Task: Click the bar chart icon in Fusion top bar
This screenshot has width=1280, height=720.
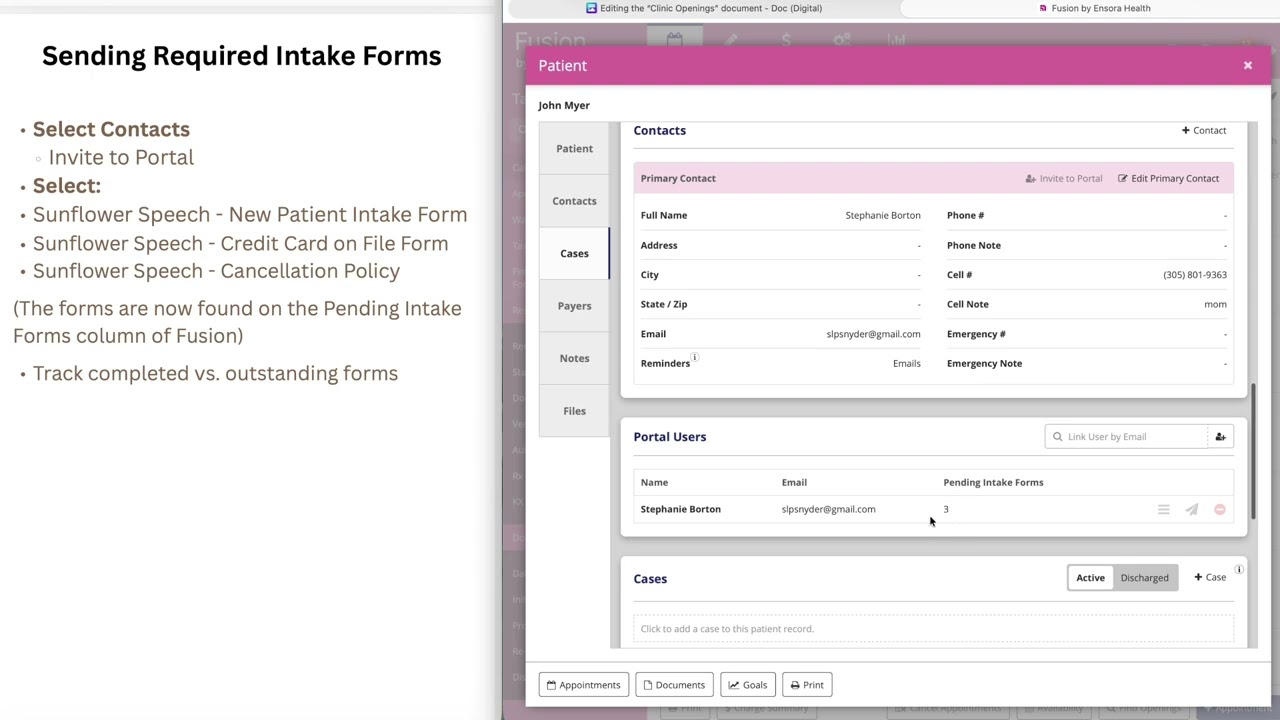Action: point(896,40)
